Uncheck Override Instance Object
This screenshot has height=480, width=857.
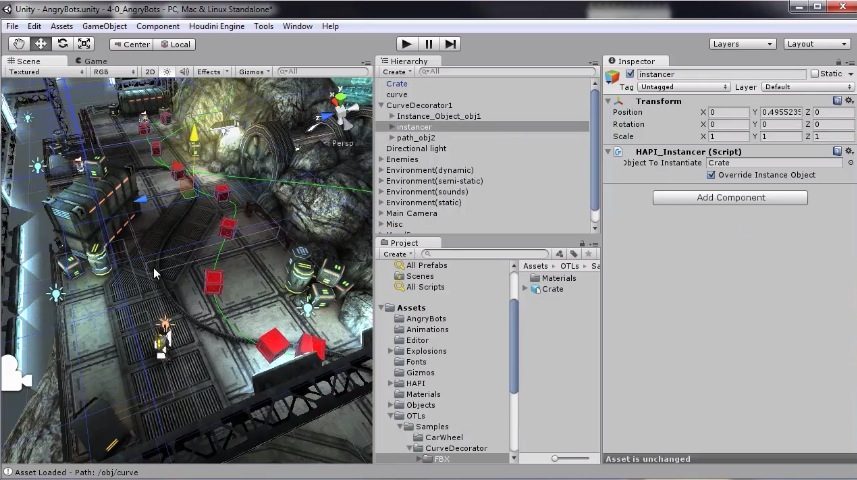tap(711, 175)
